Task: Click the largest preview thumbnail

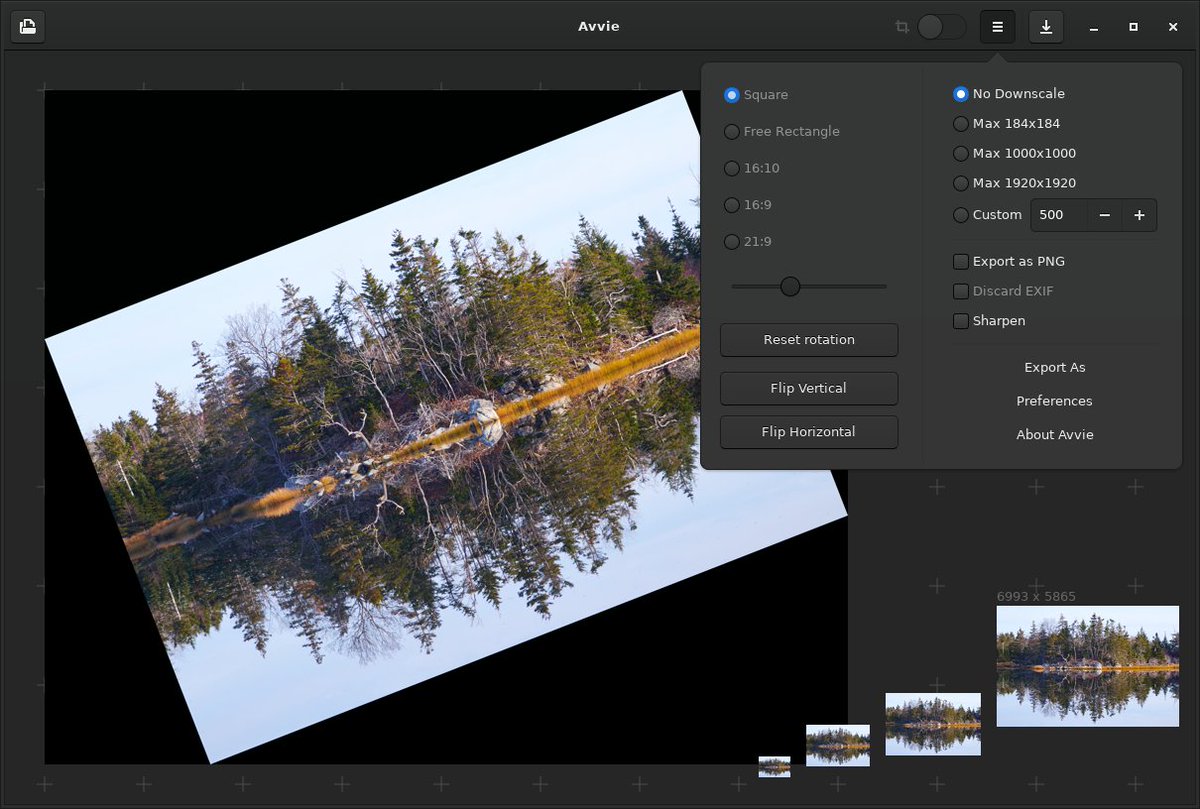Action: [1088, 666]
